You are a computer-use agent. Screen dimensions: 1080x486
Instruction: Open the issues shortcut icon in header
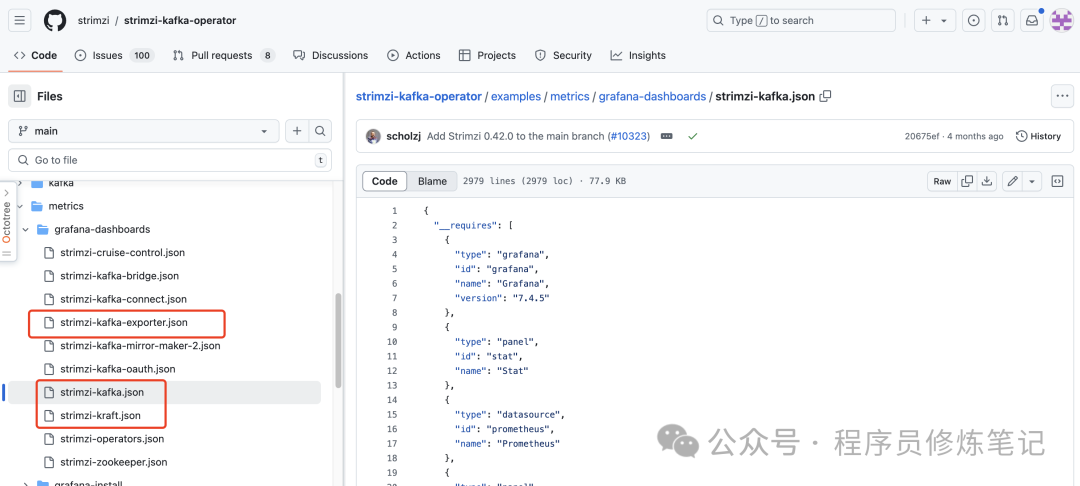pyautogui.click(x=973, y=21)
